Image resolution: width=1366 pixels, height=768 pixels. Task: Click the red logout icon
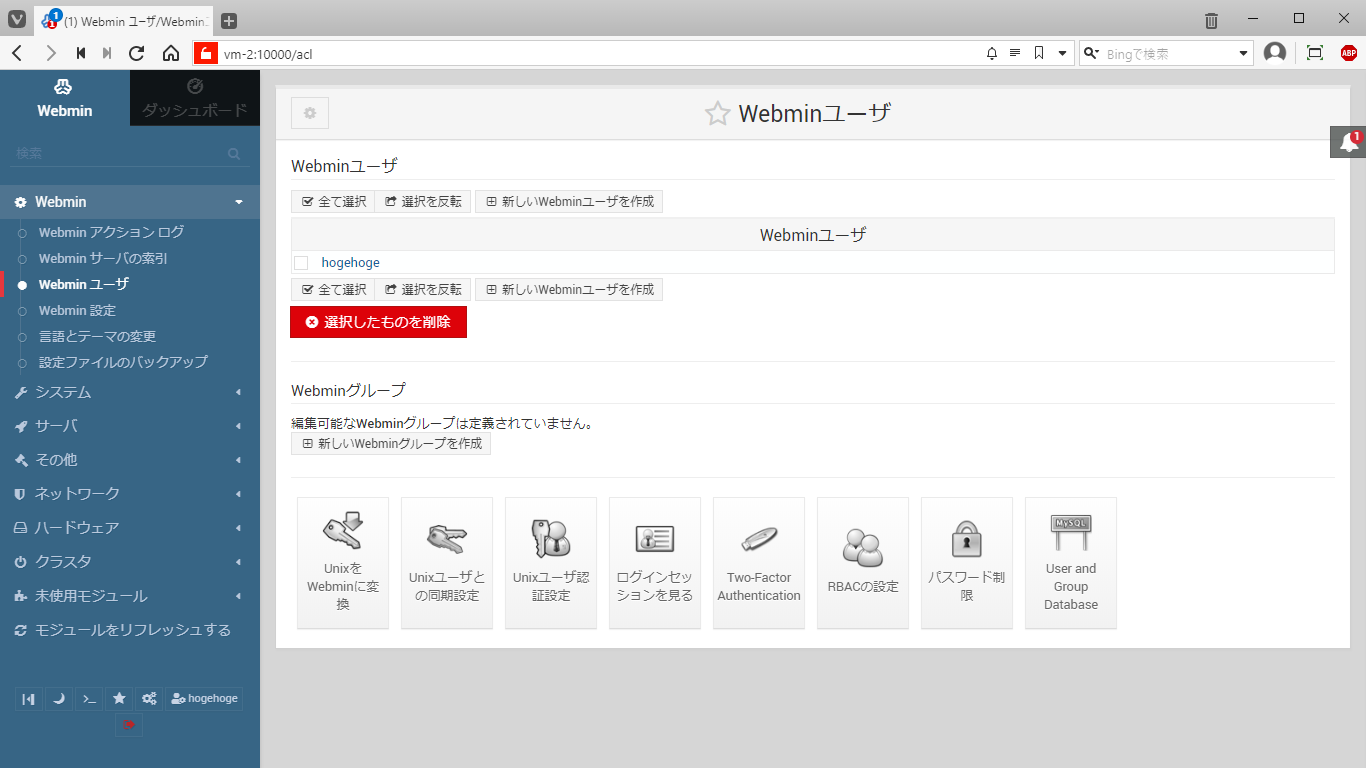[x=129, y=724]
